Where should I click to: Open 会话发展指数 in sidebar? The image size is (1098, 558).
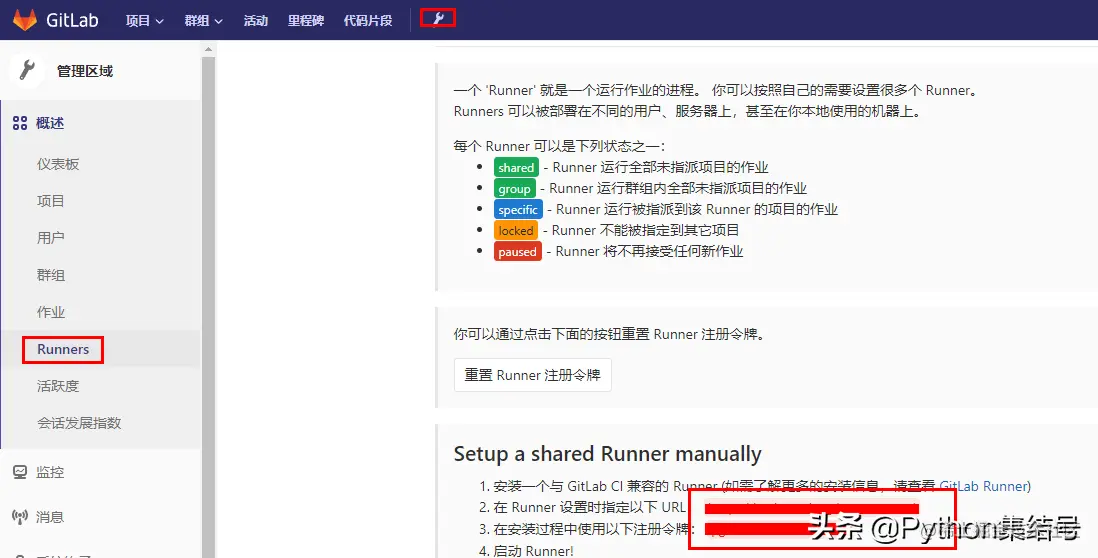coord(79,423)
